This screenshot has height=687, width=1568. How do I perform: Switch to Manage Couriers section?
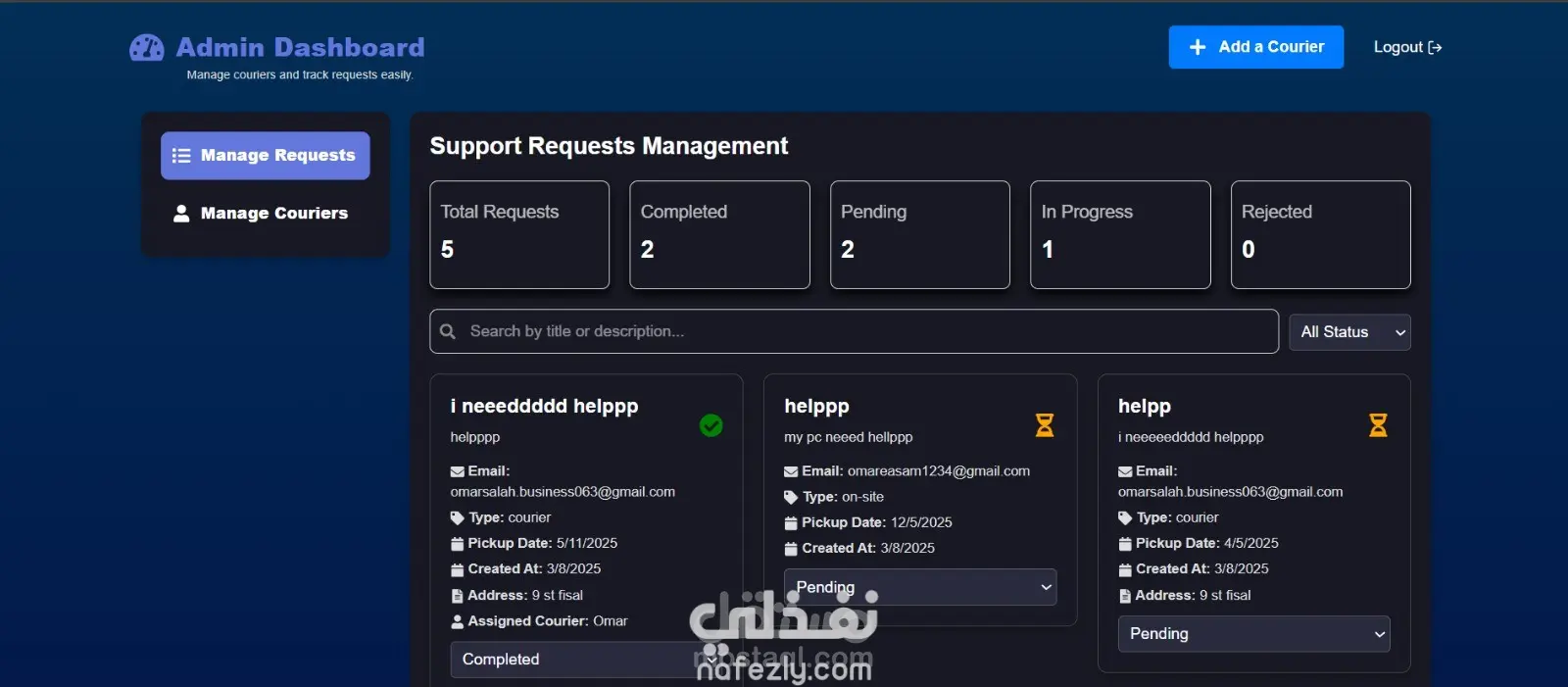pyautogui.click(x=265, y=214)
